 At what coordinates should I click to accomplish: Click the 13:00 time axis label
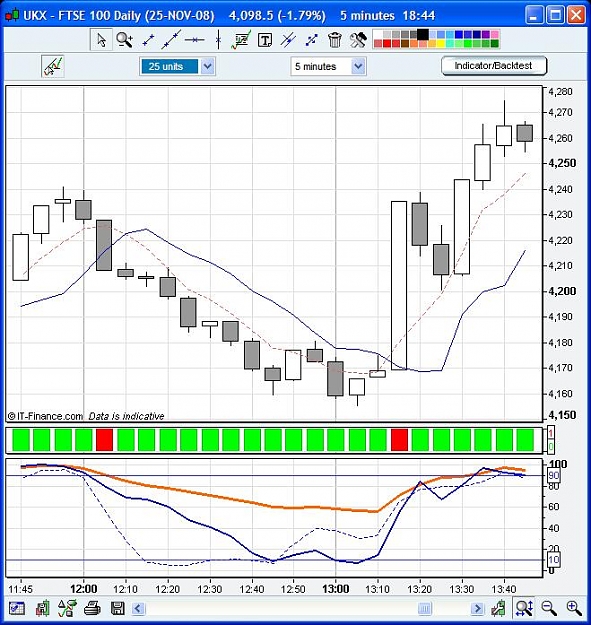click(336, 589)
